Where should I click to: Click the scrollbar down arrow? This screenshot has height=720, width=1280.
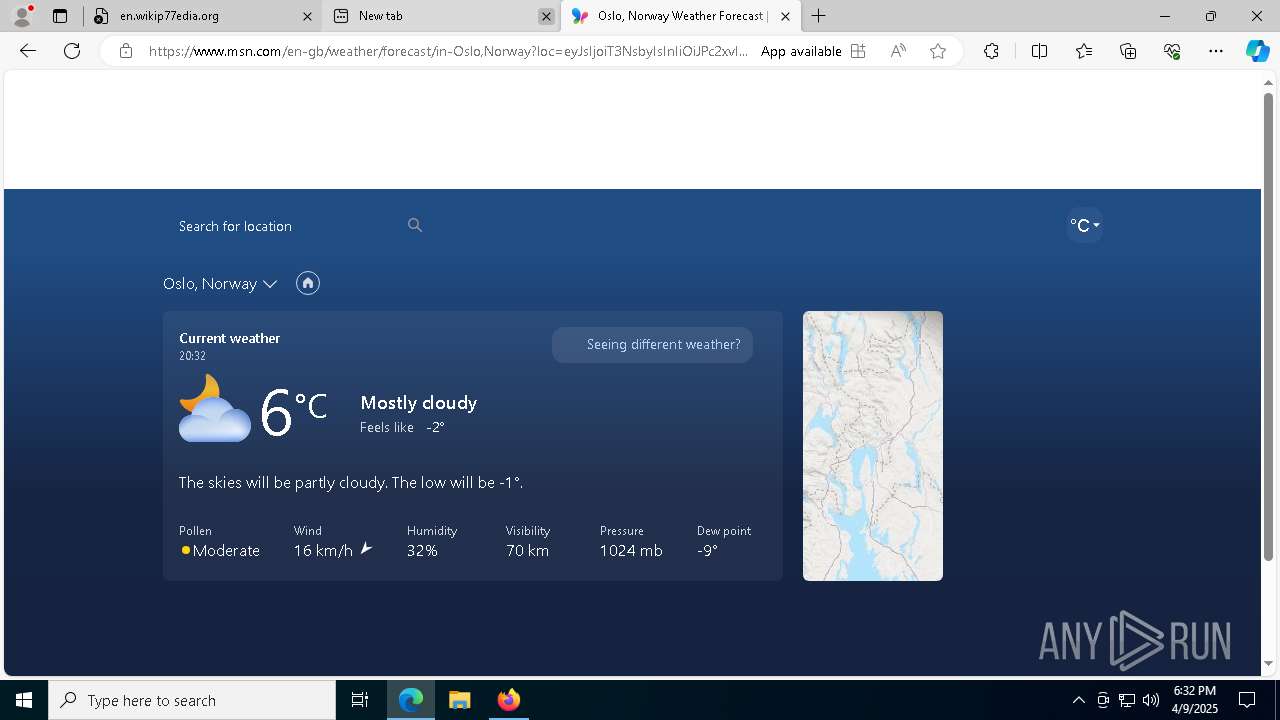(x=1268, y=663)
